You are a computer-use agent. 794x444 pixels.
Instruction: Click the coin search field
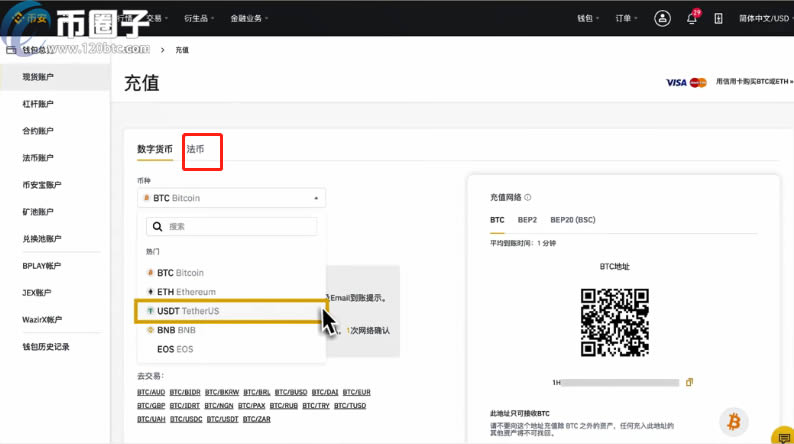231,227
